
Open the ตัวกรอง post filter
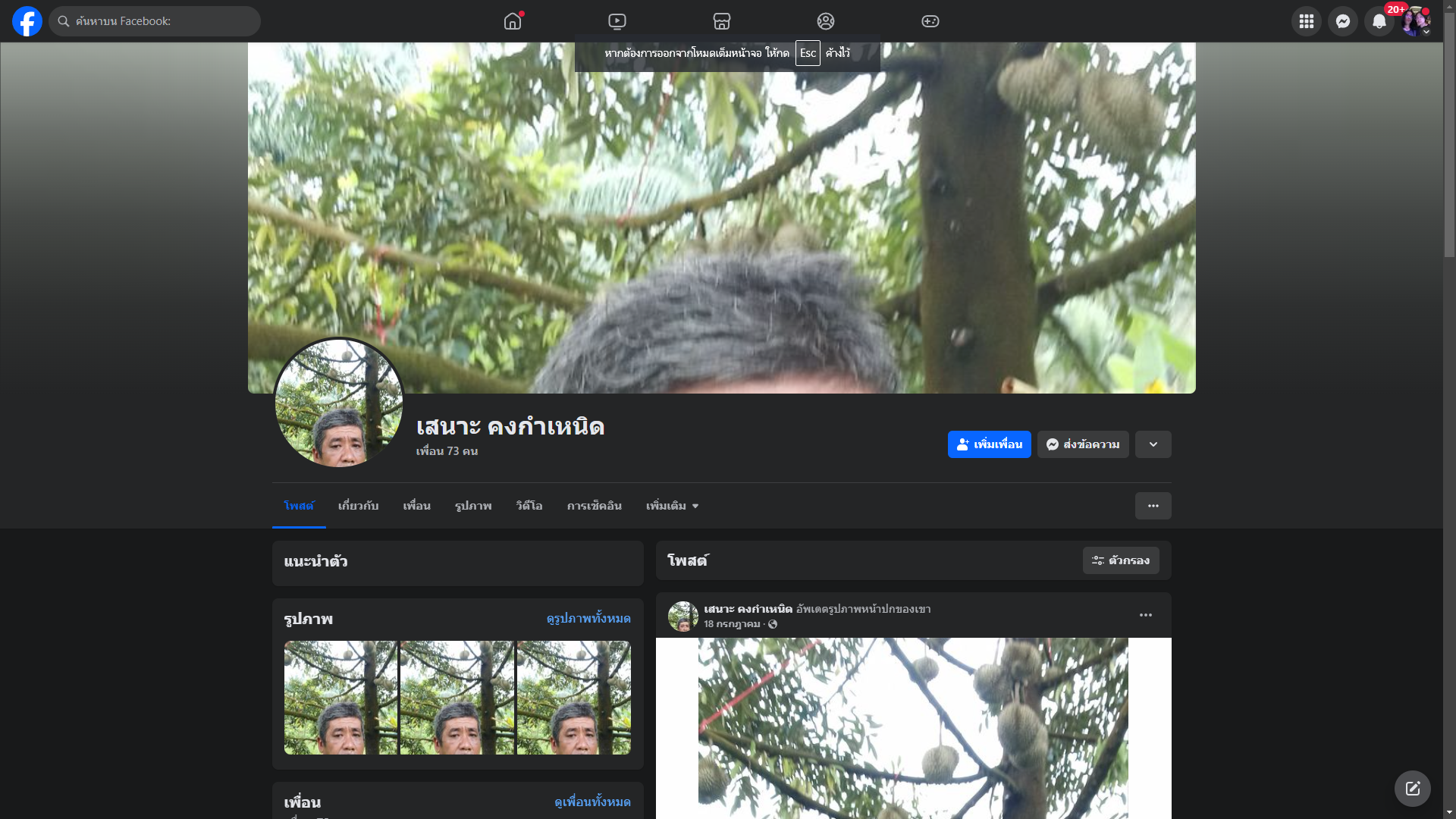[1120, 560]
